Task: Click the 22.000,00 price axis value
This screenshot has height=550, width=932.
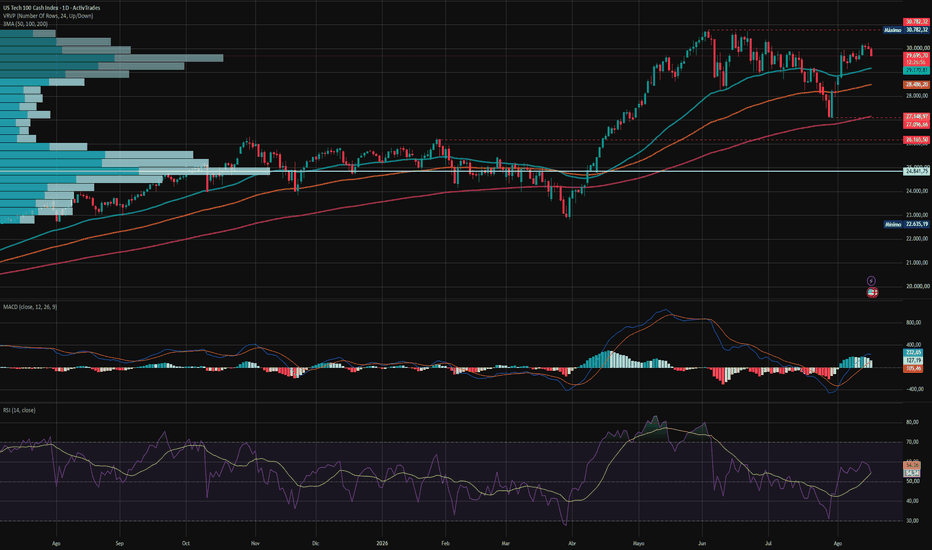Action: [x=917, y=238]
